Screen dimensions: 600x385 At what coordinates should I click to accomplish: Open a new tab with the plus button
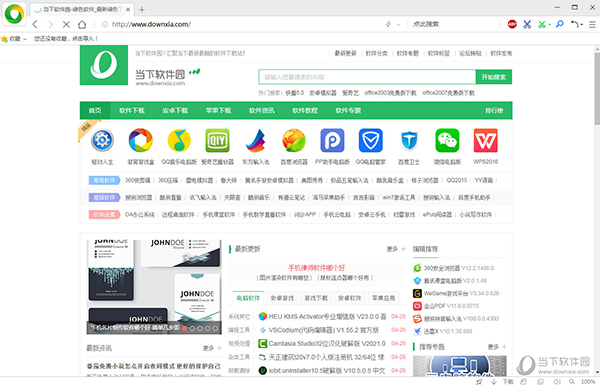(142, 10)
